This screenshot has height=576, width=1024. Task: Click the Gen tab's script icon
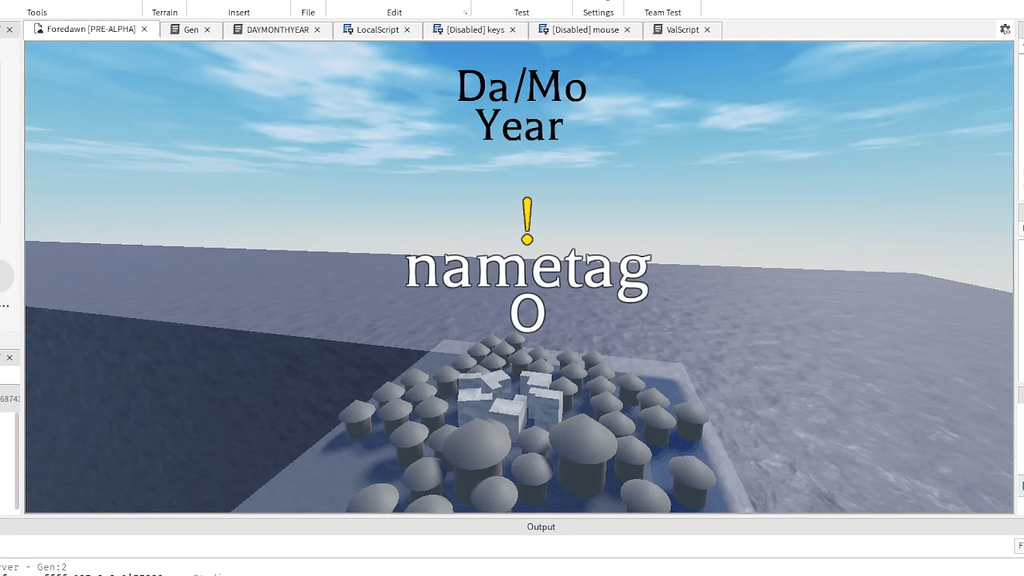(174, 29)
